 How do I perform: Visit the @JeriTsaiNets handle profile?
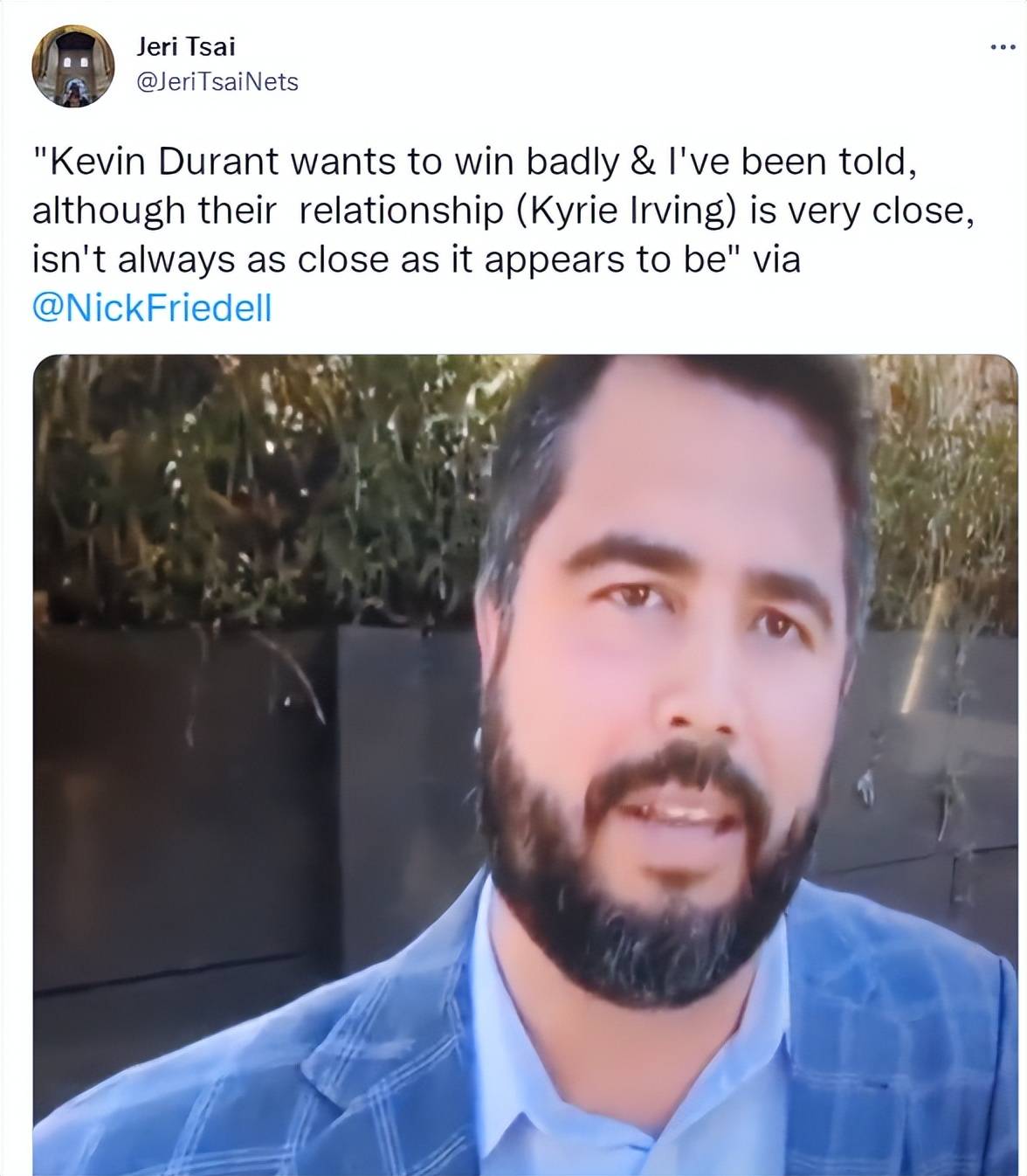pyautogui.click(x=217, y=82)
